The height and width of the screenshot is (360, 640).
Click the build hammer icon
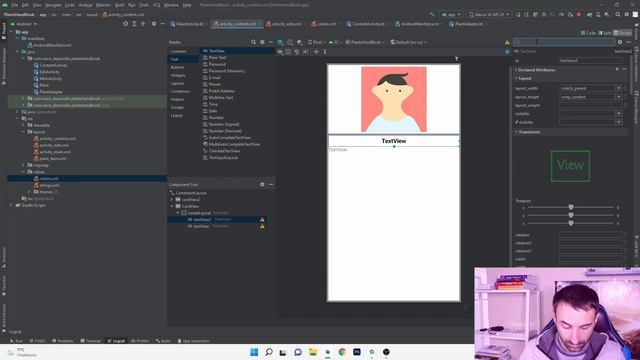pyautogui.click(x=432, y=15)
